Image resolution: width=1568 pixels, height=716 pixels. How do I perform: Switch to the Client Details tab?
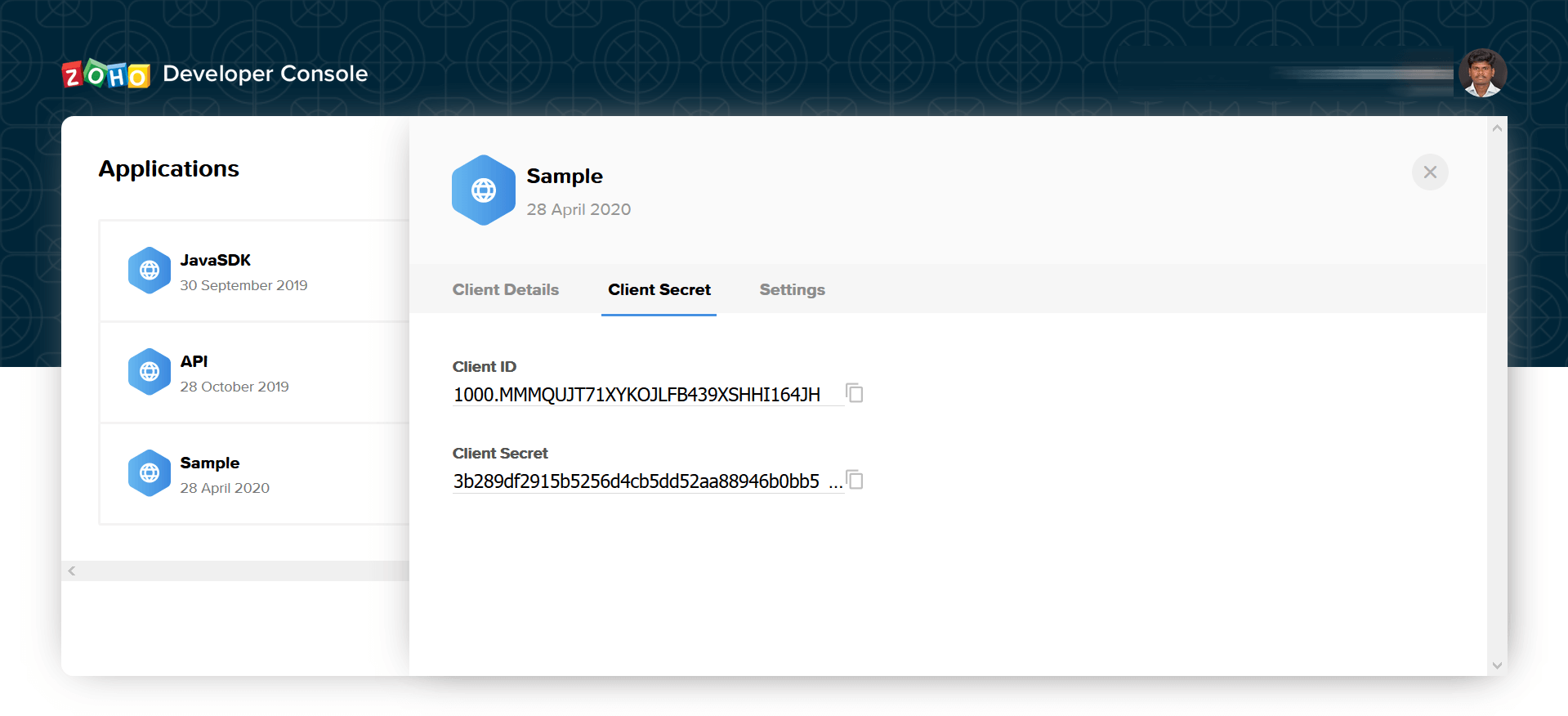click(x=506, y=290)
